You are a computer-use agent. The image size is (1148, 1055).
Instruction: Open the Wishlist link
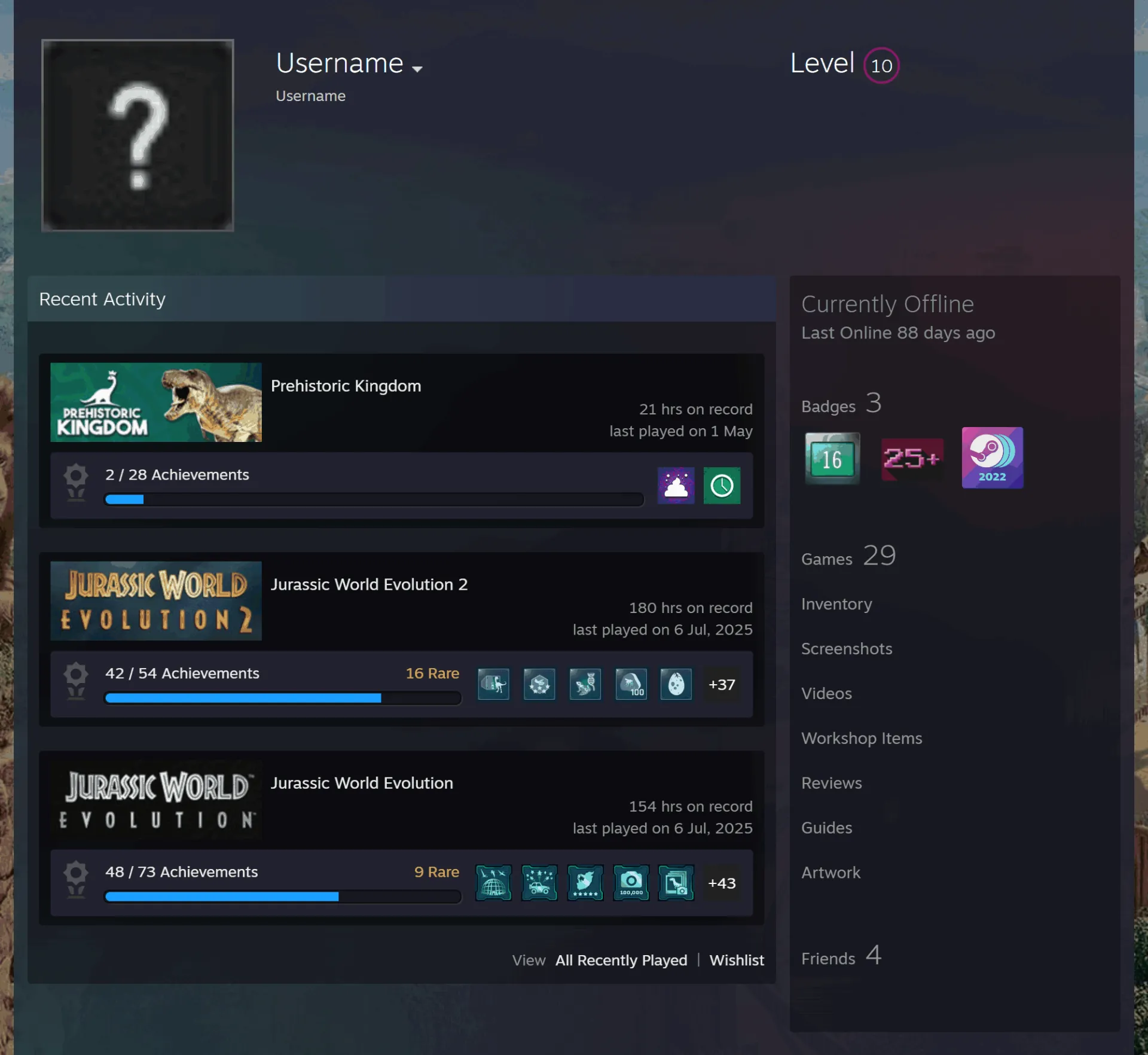(737, 960)
